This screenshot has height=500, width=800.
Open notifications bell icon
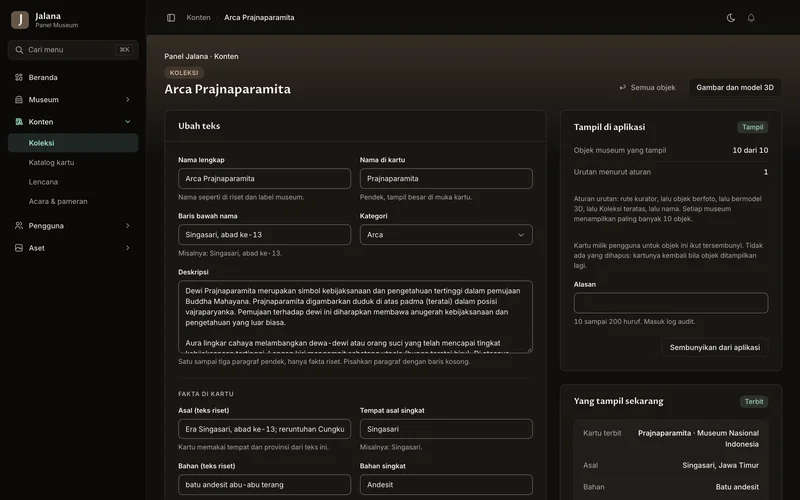[751, 18]
